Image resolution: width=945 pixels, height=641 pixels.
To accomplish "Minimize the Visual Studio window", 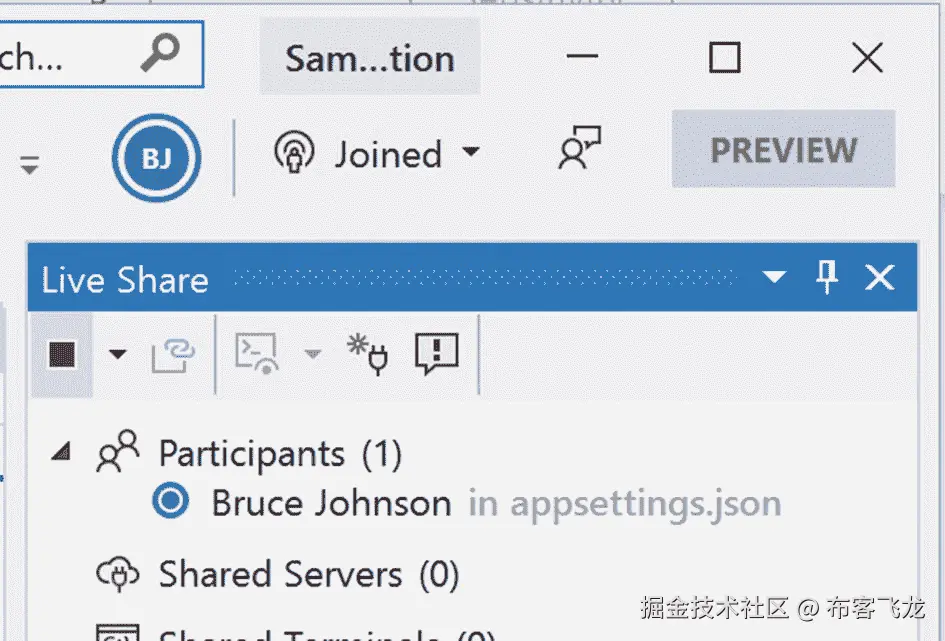I will 583,57.
